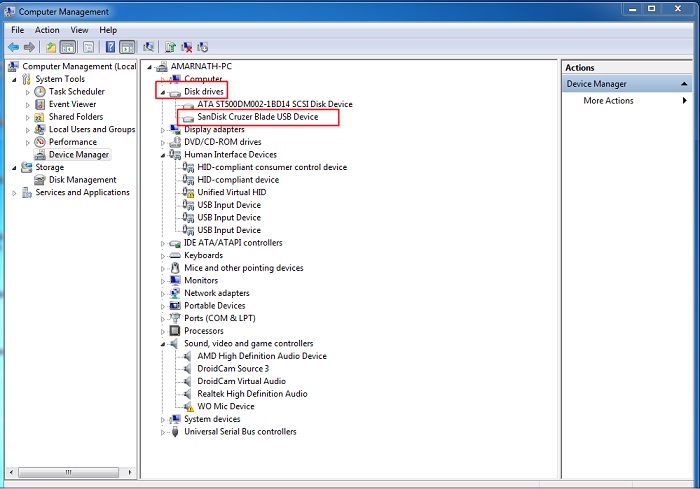Collapse the Device Manager actions section
The height and width of the screenshot is (489, 700).
tap(685, 84)
